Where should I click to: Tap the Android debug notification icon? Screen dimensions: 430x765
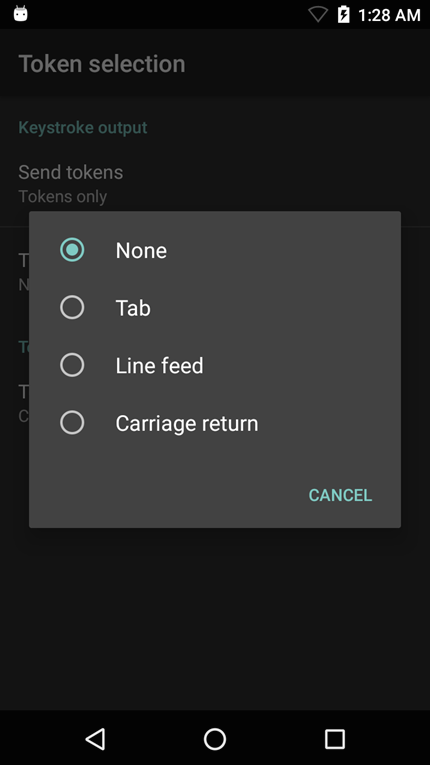coord(20,14)
